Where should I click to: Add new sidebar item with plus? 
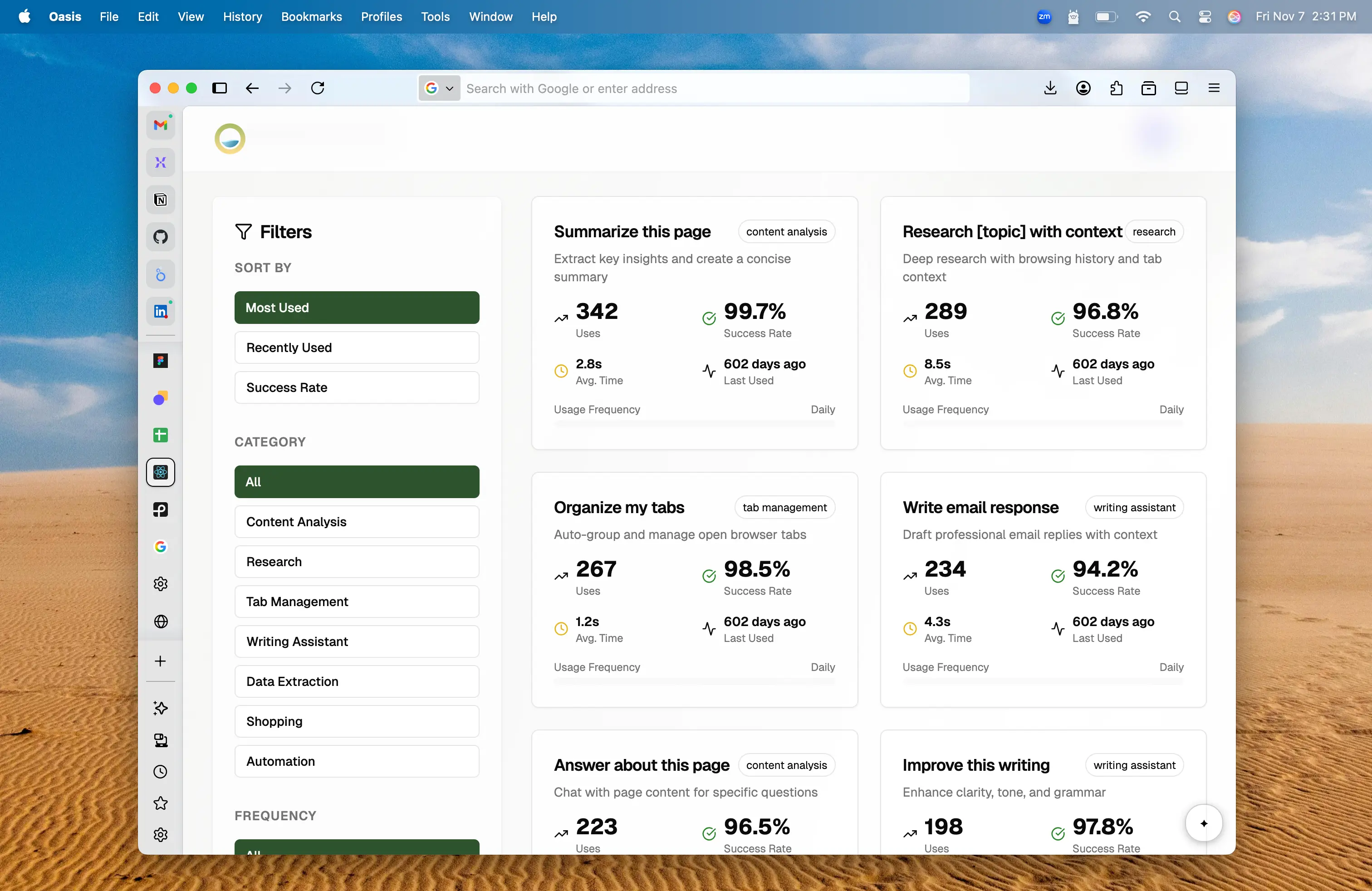coord(160,661)
